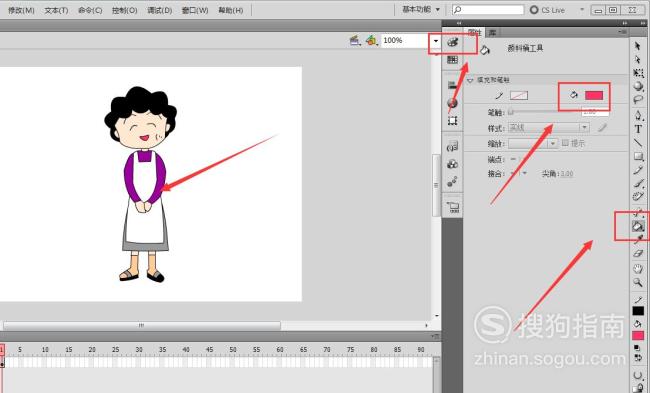The image size is (650, 393).
Task: Open the Code Snippets panel icon
Action: [x=452, y=146]
